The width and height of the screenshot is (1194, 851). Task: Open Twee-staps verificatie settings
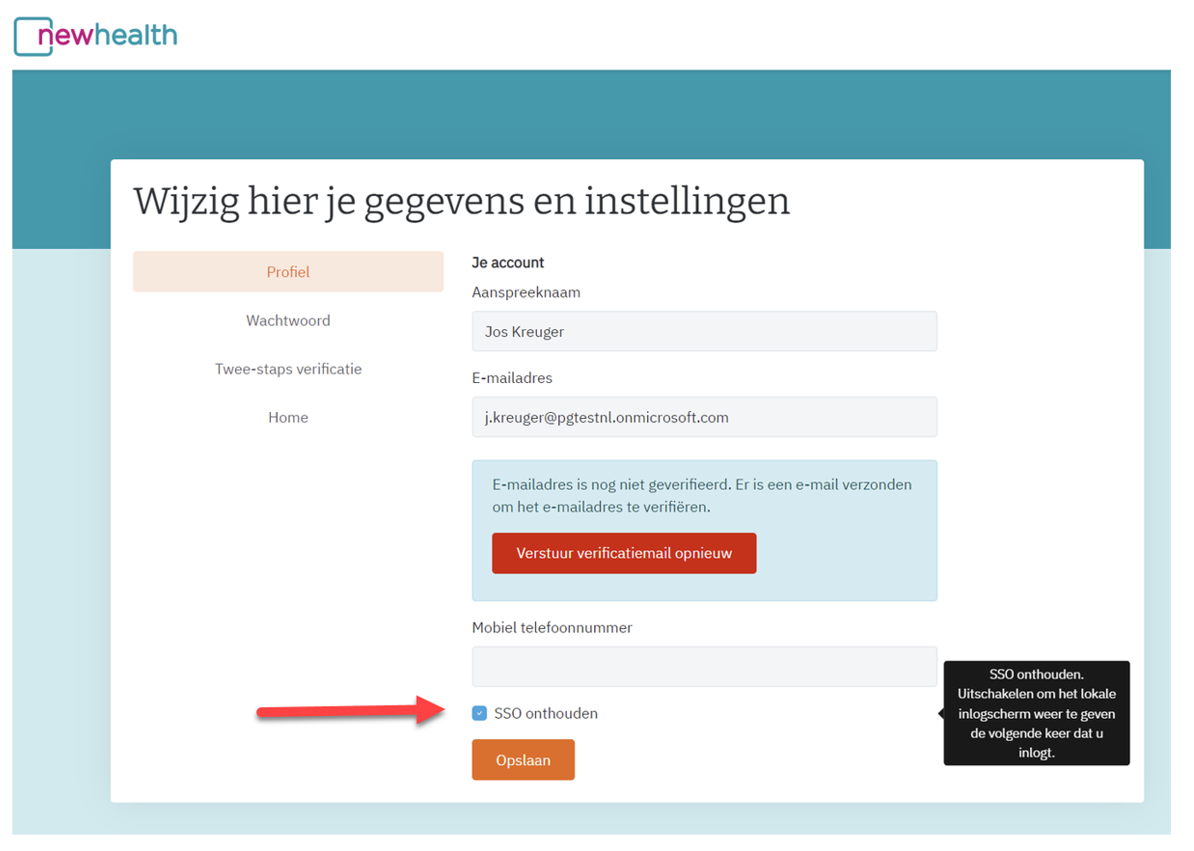coord(288,369)
